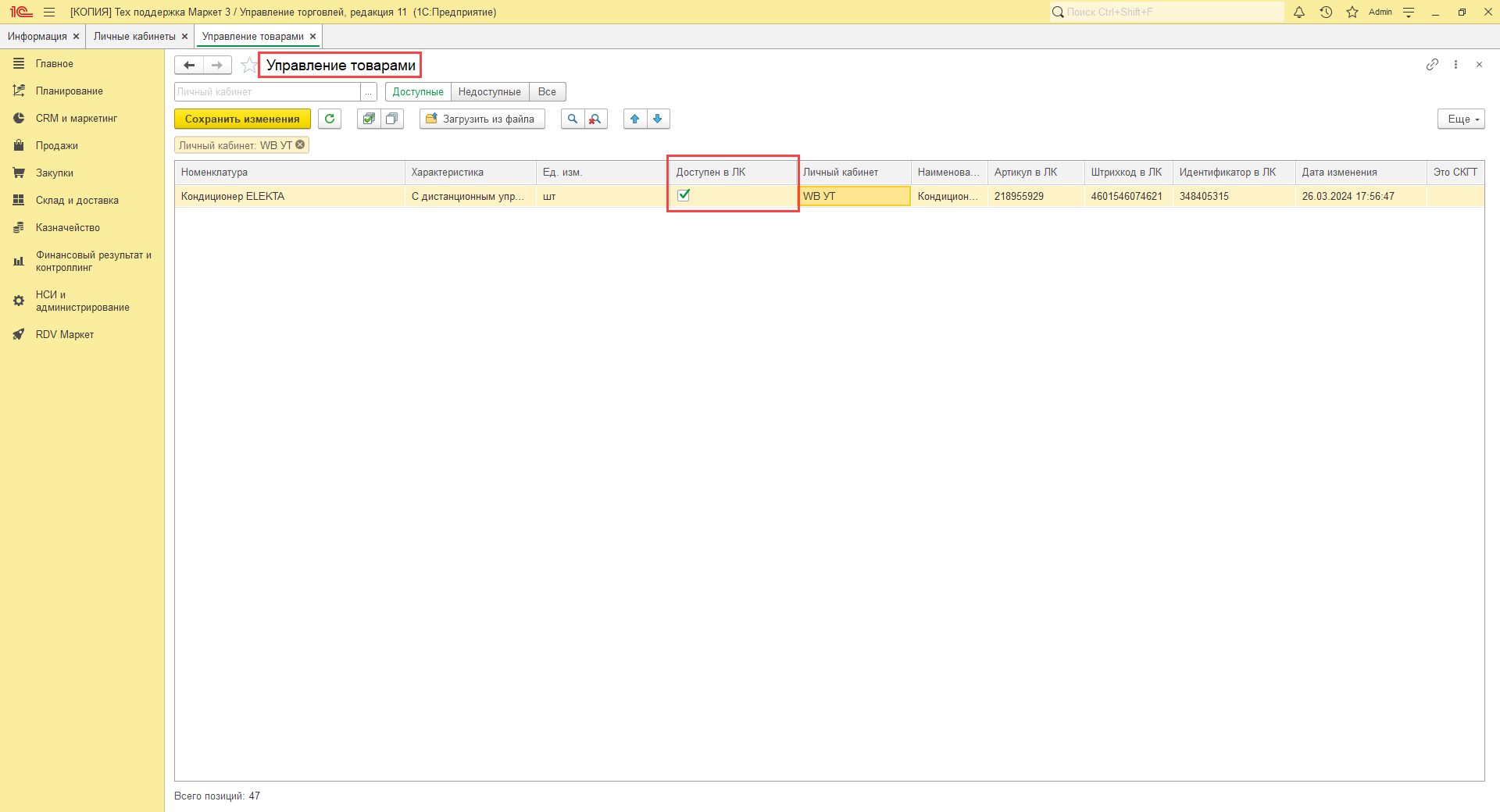Copy link to this form via chain icon
The width and height of the screenshot is (1500, 812).
1432,65
